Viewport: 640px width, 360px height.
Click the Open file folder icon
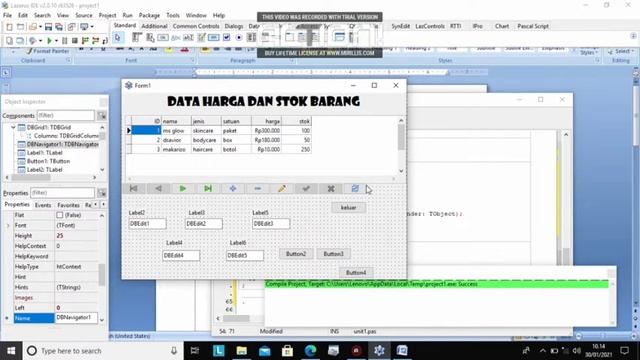click(x=33, y=27)
